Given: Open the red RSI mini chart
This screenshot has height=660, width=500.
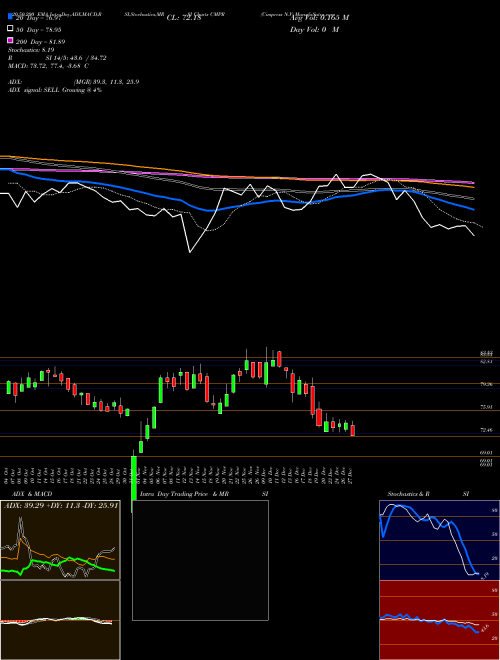Looking at the screenshot, I should click(439, 620).
